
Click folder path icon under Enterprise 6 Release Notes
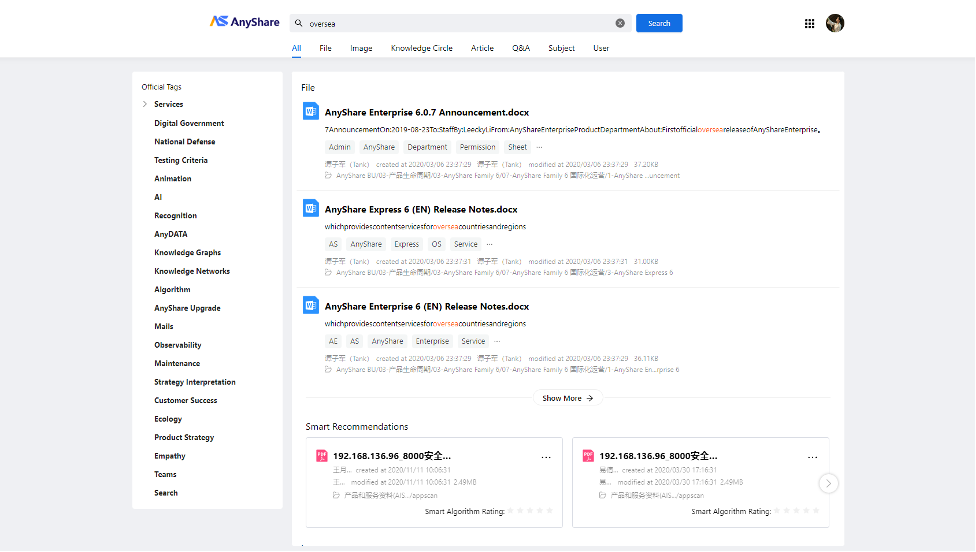pyautogui.click(x=328, y=370)
